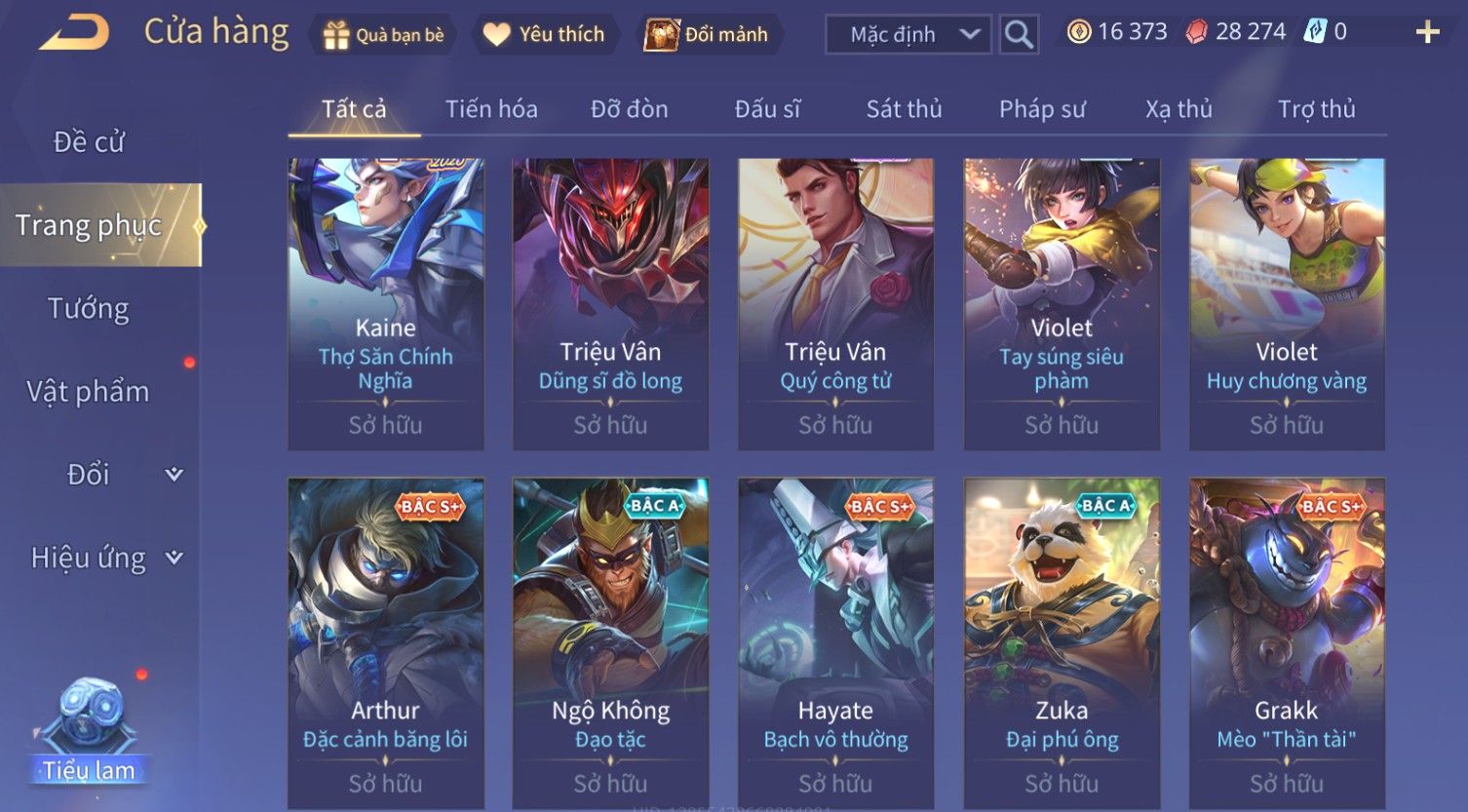Select the Grakk Mèo Thần tài skin card
Viewport: 1468px width, 812px height.
[x=1287, y=643]
